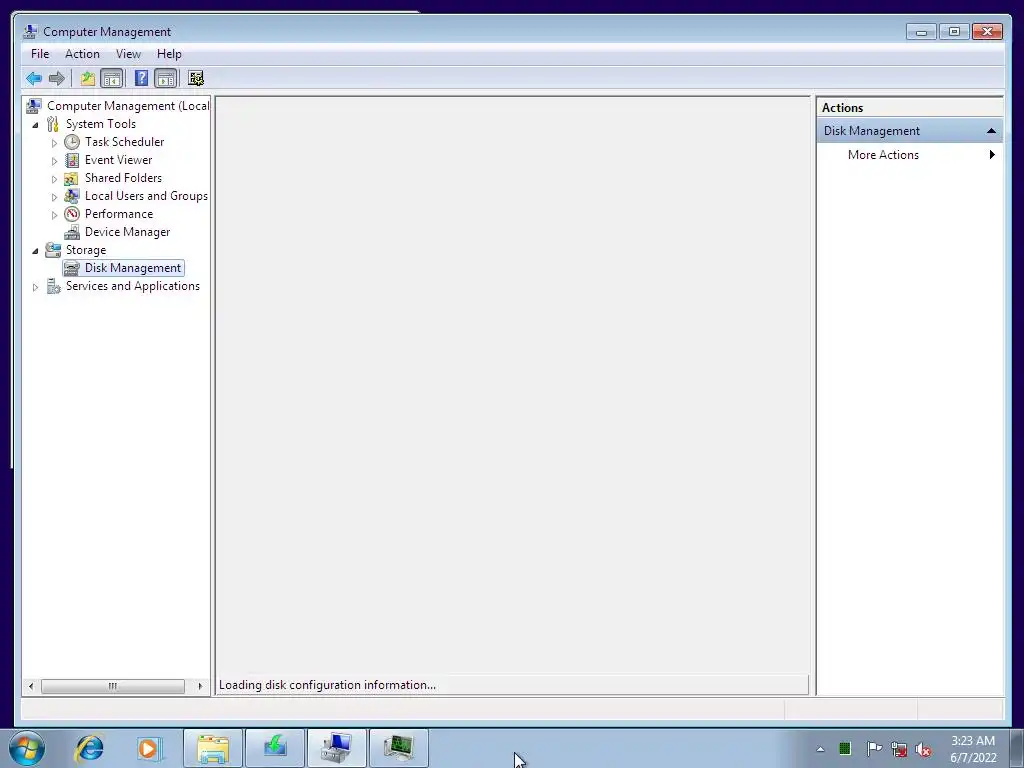1024x768 pixels.
Task: Select the Device Manager tree item
Action: pos(127,232)
